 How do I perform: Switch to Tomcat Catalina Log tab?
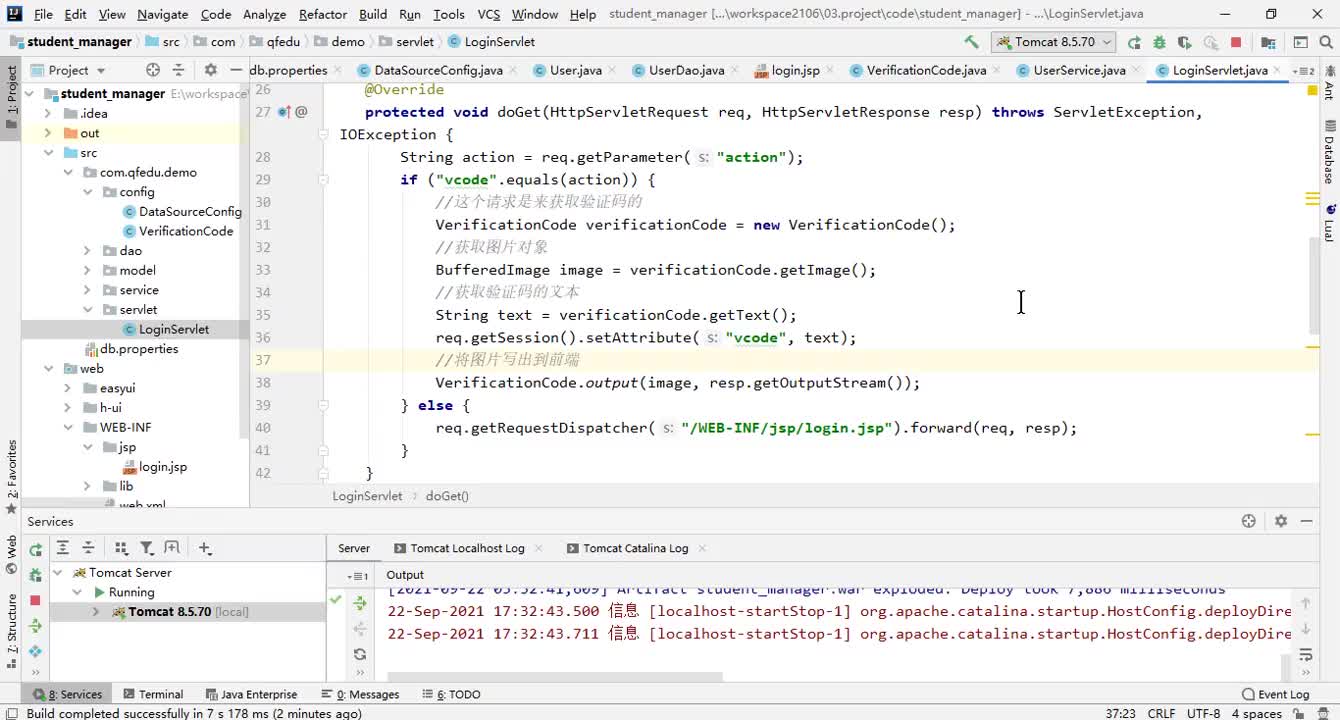click(x=636, y=548)
